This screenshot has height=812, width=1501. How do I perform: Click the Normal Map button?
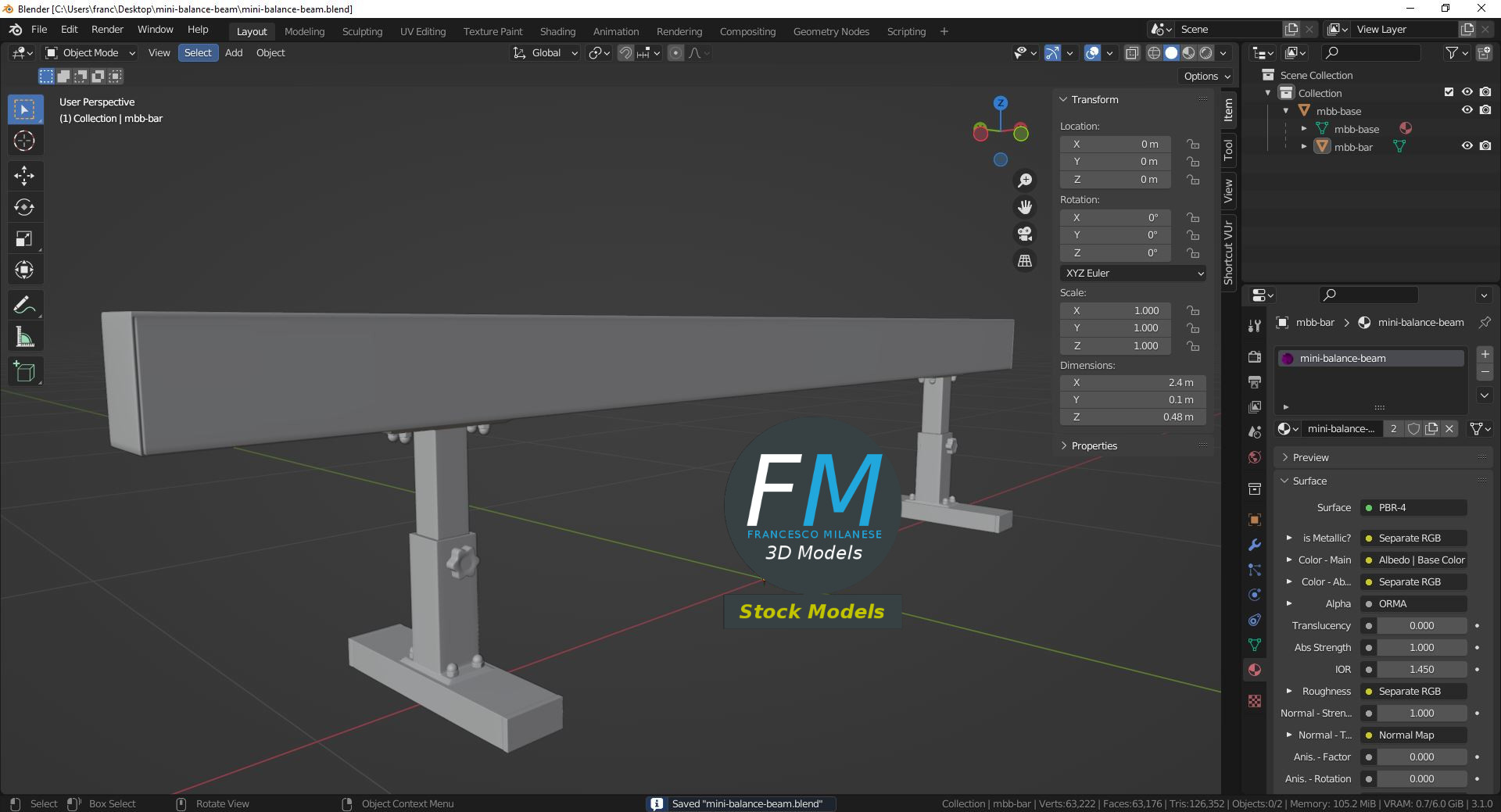pyautogui.click(x=1412, y=735)
